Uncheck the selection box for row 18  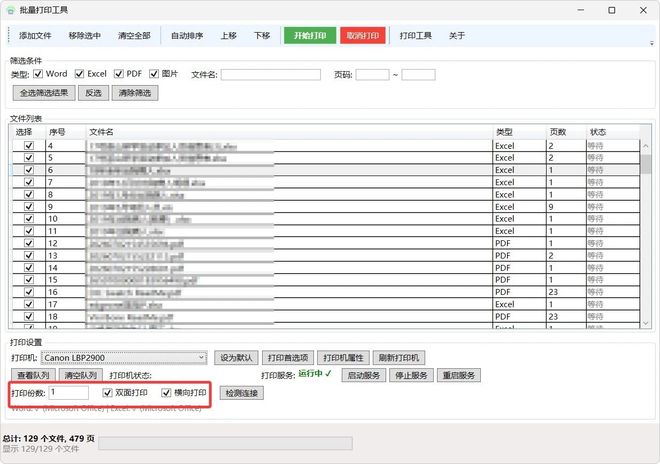(x=29, y=317)
